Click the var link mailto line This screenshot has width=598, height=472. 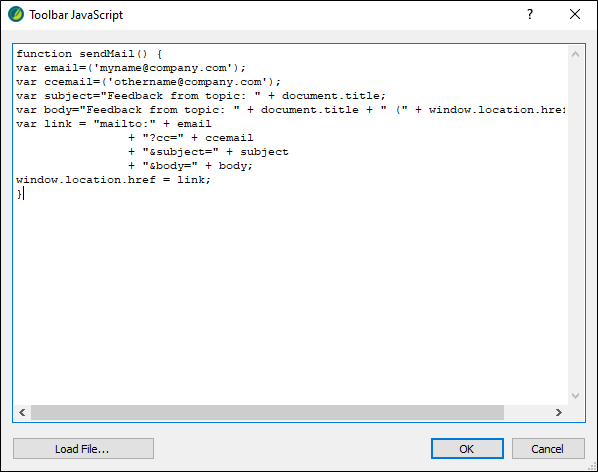(x=114, y=124)
